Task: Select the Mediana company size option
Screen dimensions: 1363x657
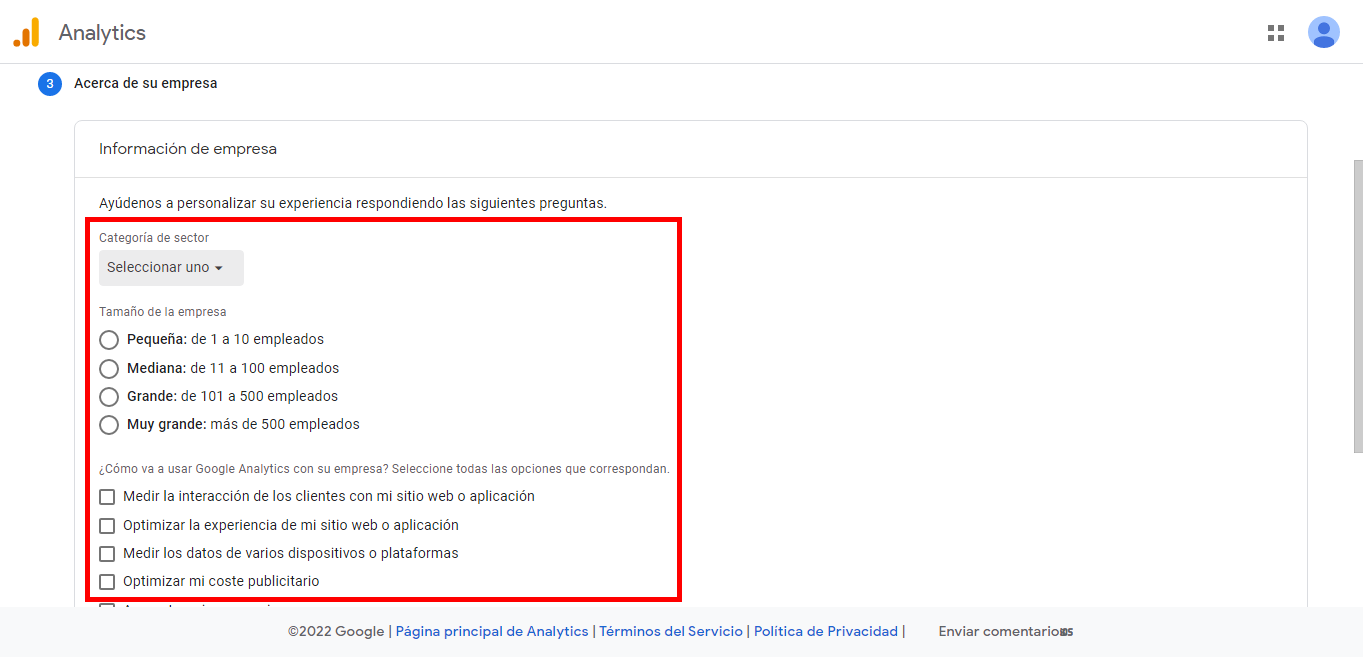Action: tap(109, 368)
